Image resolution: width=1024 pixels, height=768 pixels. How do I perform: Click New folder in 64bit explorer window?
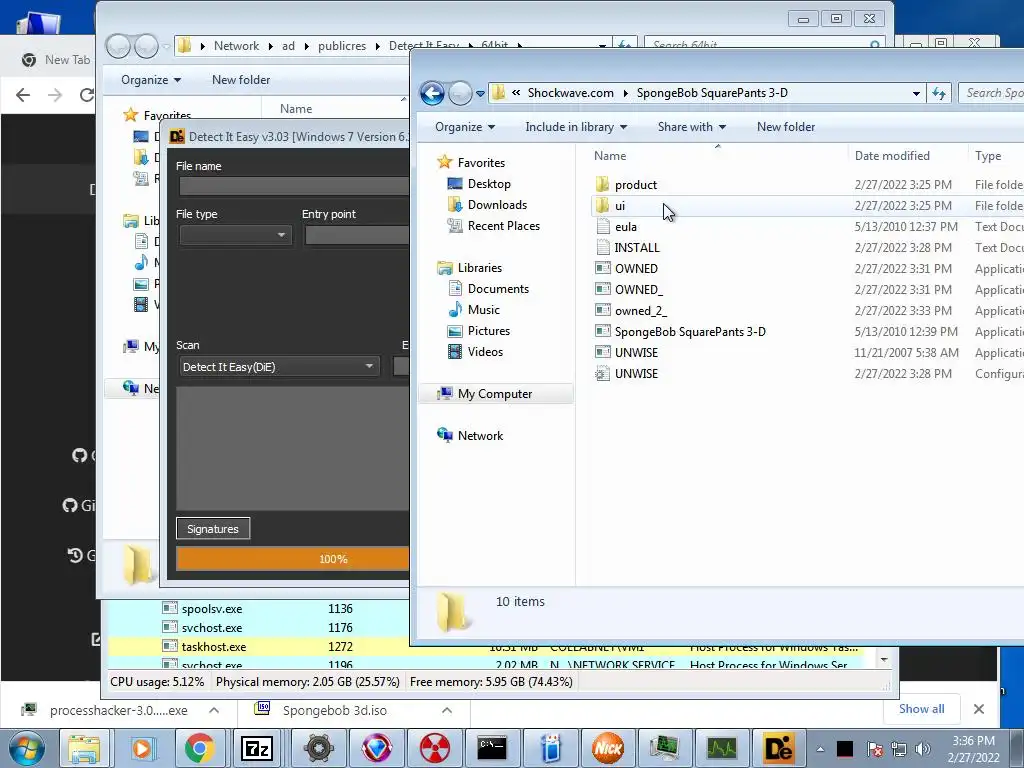(241, 80)
